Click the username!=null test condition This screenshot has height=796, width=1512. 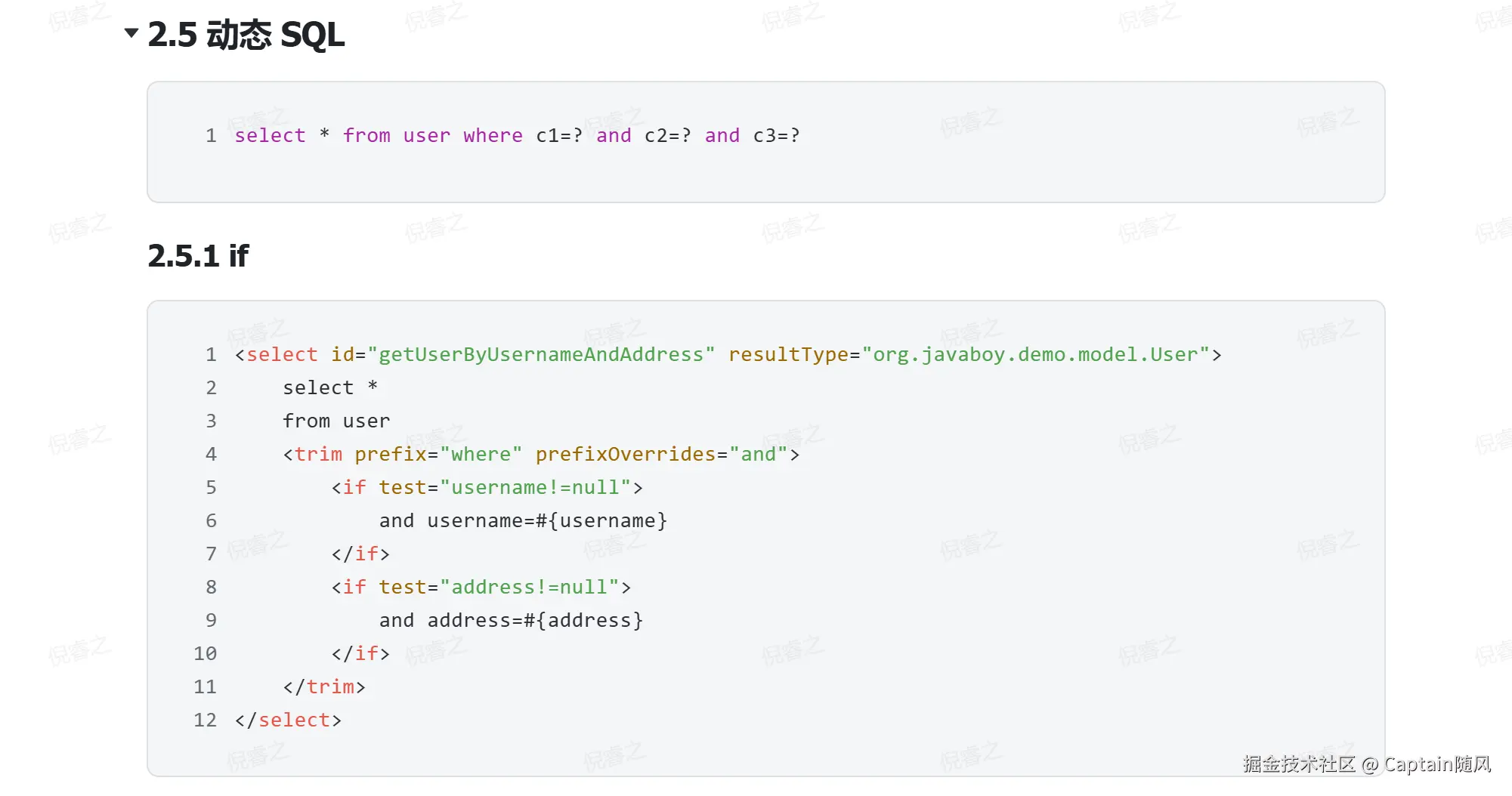pos(535,488)
